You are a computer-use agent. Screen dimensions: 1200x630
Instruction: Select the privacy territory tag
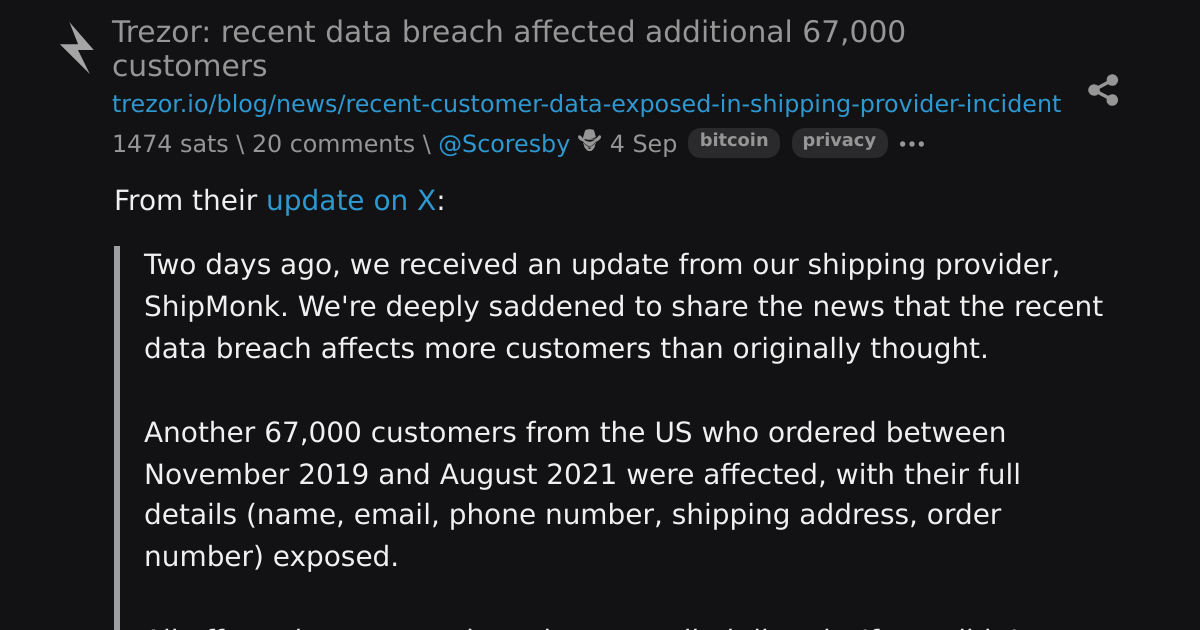point(839,142)
